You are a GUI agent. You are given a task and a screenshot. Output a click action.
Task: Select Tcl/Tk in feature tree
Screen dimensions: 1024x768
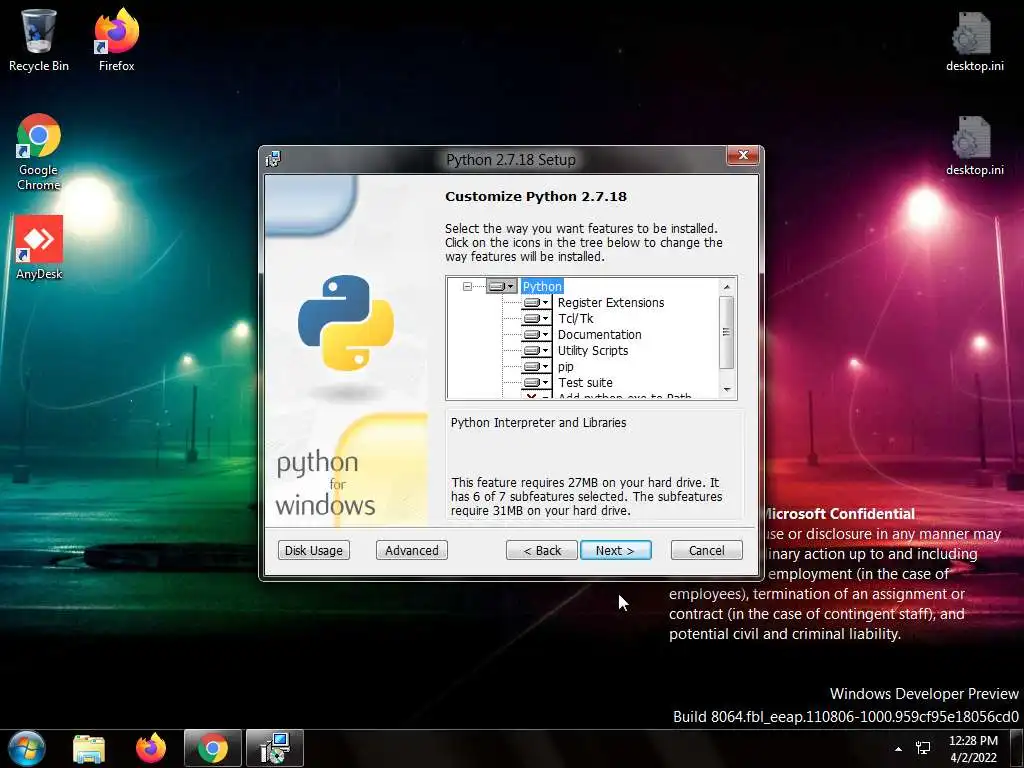(x=575, y=319)
